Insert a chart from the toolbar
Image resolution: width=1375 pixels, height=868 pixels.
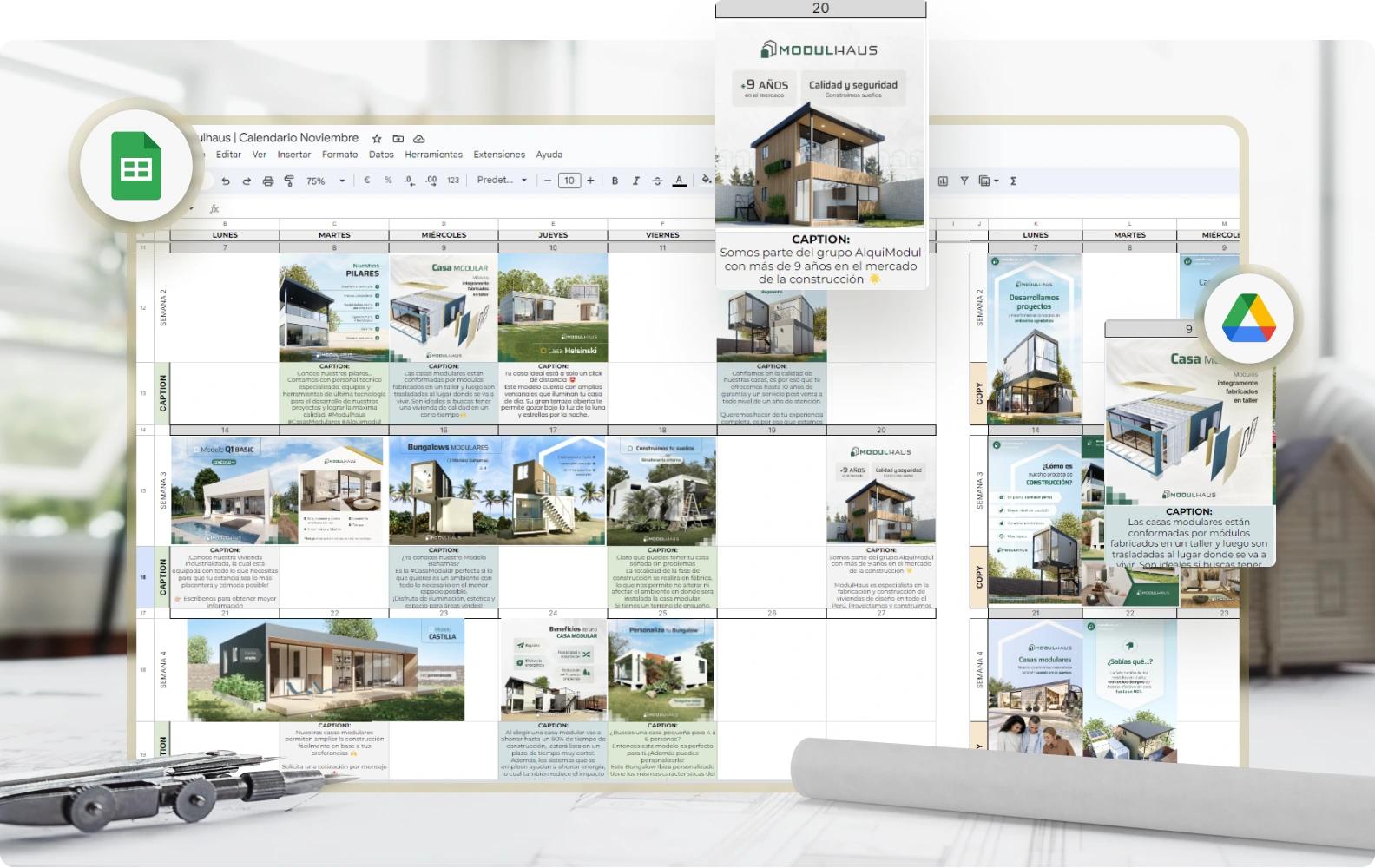coord(944,181)
